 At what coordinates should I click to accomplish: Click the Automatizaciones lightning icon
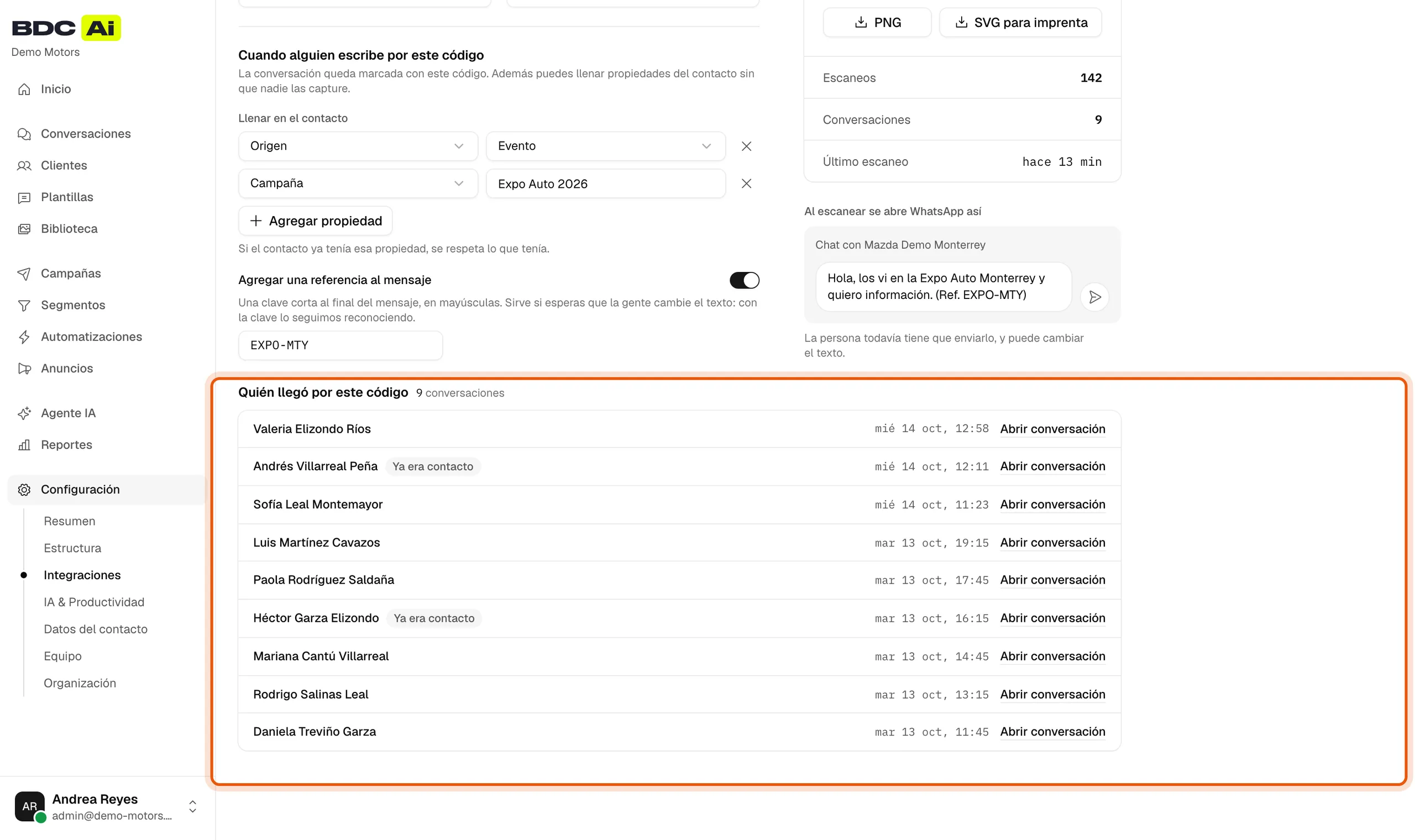click(24, 337)
